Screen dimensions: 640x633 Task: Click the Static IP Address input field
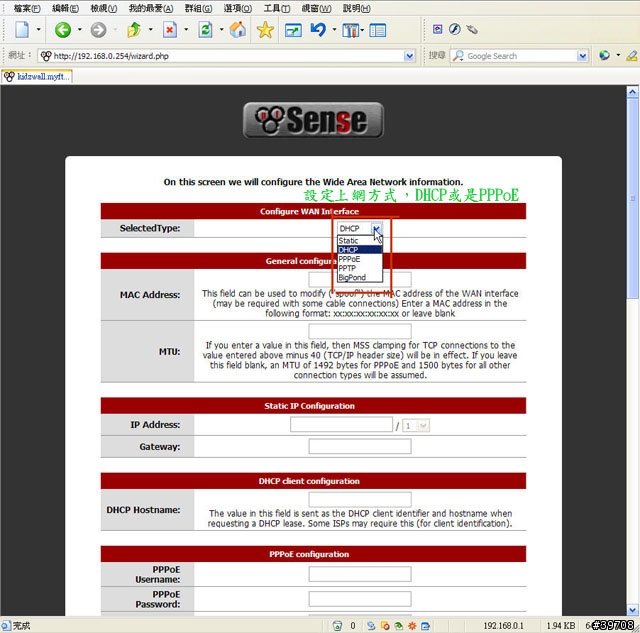pyautogui.click(x=341, y=424)
